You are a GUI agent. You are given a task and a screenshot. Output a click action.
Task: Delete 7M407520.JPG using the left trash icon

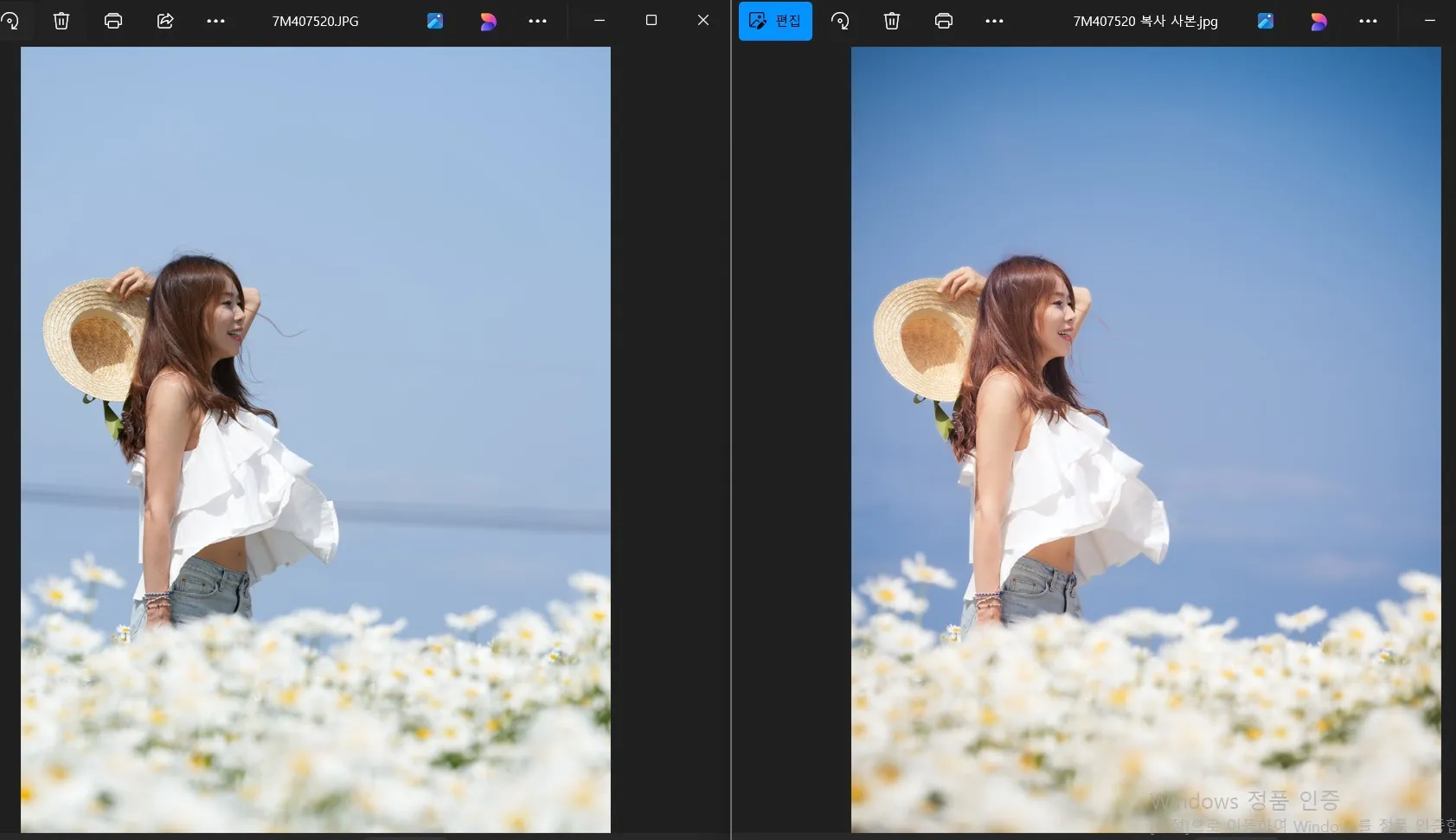pos(61,21)
